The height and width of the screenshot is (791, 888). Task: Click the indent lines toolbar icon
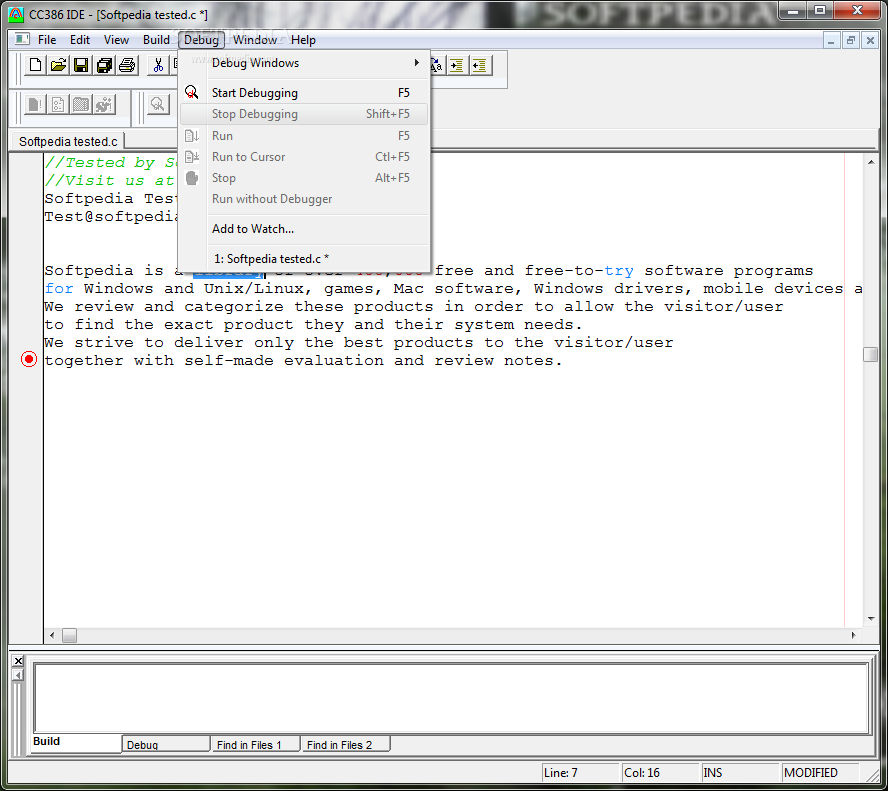(457, 65)
